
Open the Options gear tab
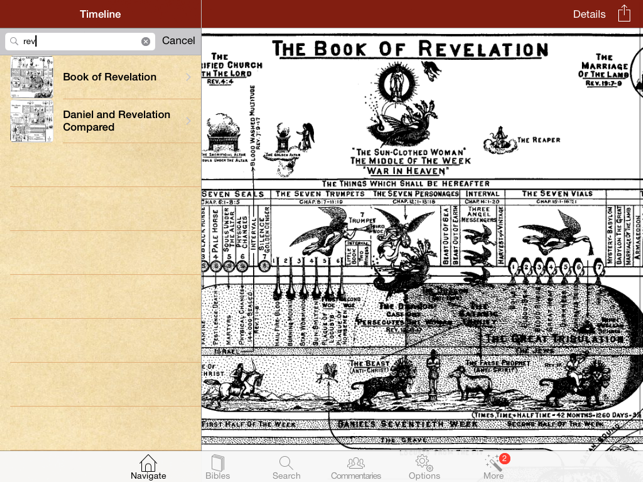tap(424, 466)
